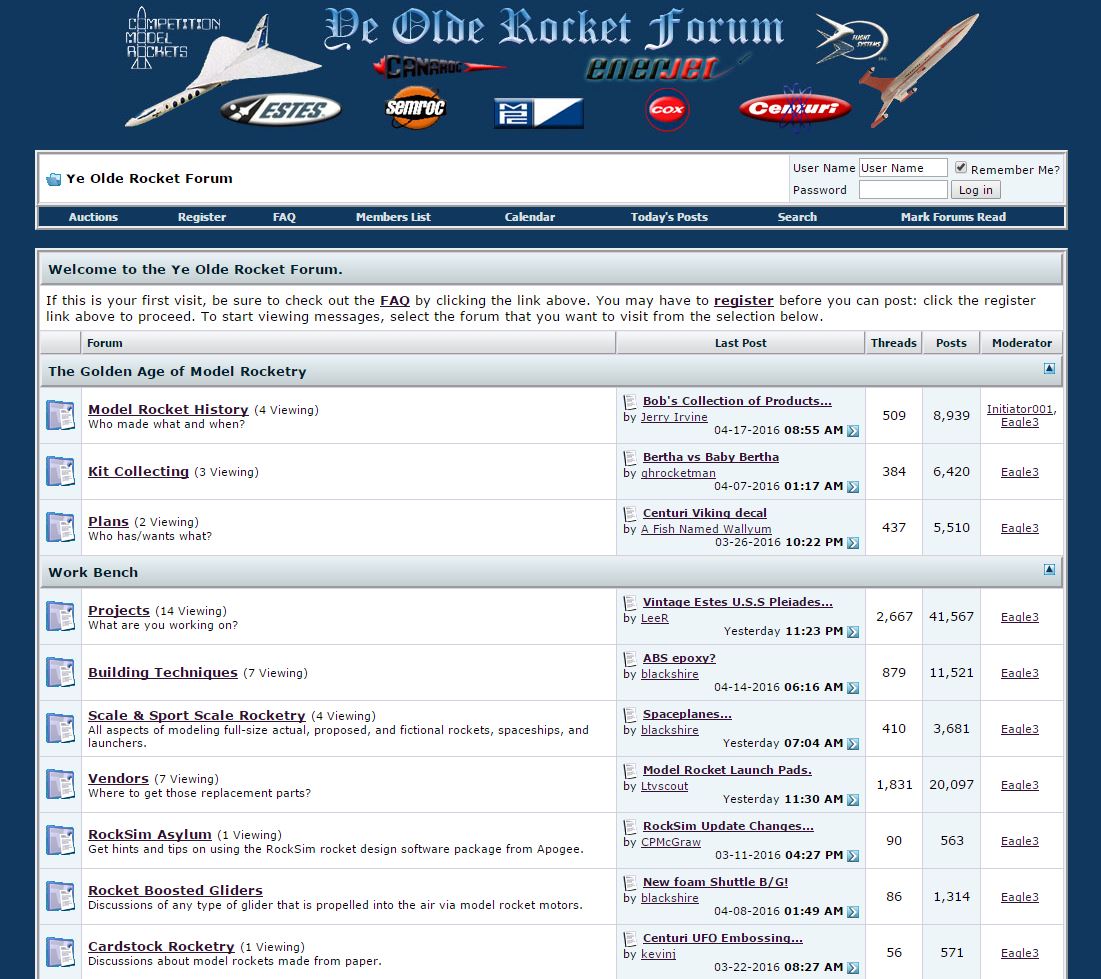This screenshot has height=979, width=1101.
Task: Click inside the User Name field
Action: pos(902,167)
